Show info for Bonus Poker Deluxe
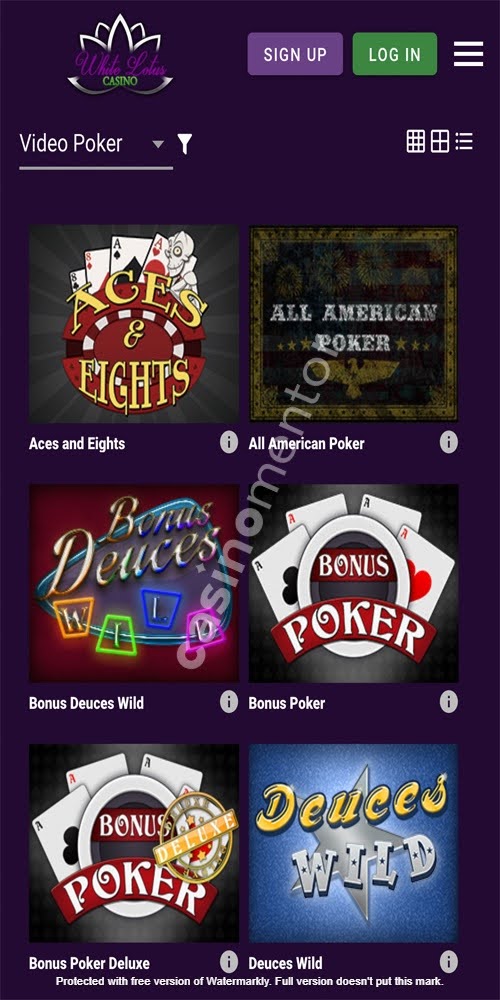 coord(229,962)
